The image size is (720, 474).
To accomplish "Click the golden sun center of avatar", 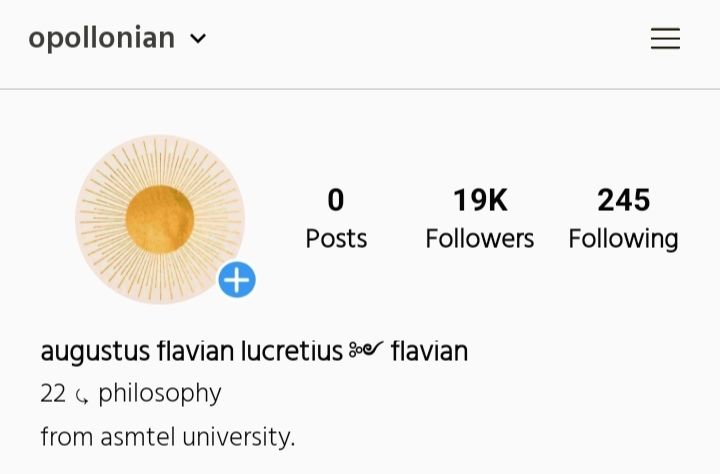I will click(160, 219).
